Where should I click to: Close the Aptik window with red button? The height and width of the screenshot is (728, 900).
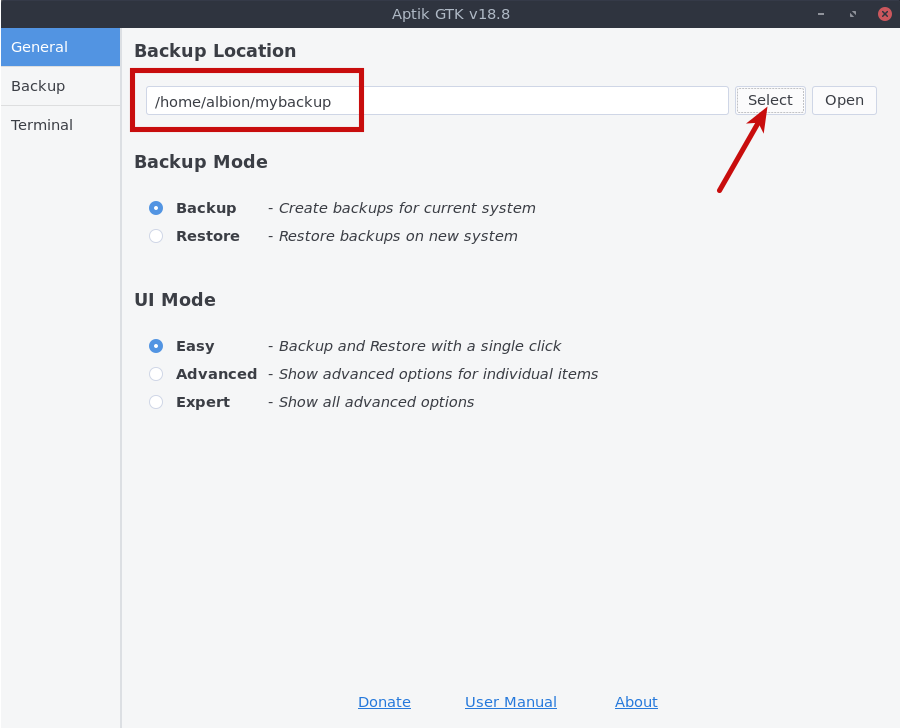point(884,14)
